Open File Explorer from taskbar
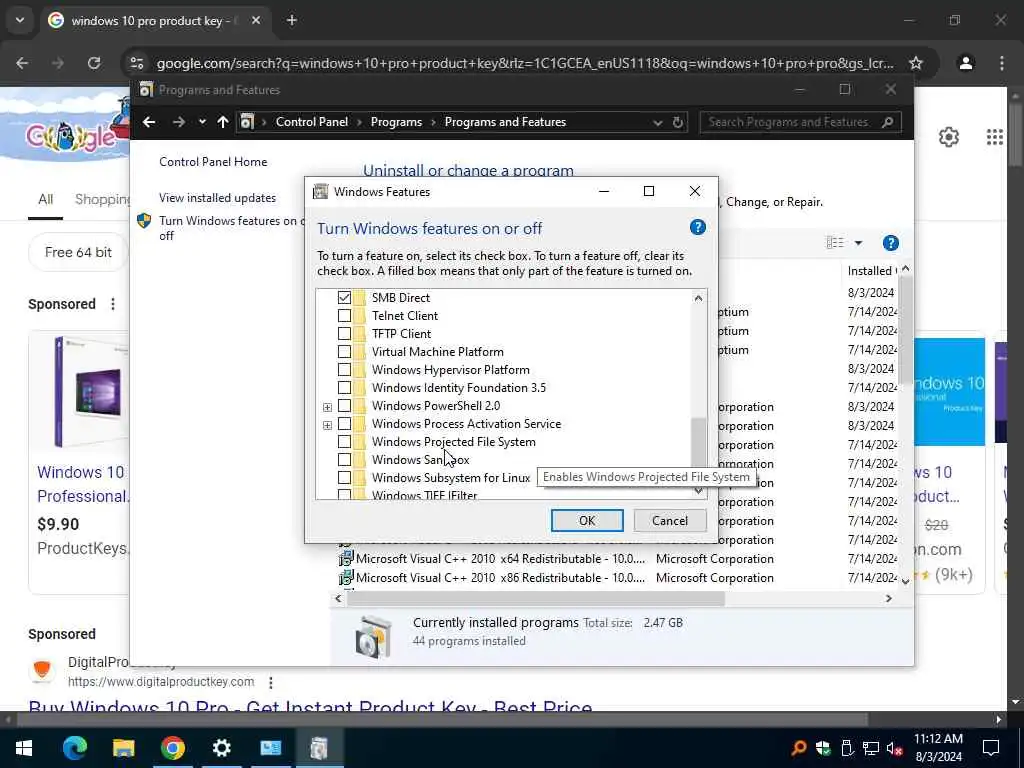 click(123, 748)
